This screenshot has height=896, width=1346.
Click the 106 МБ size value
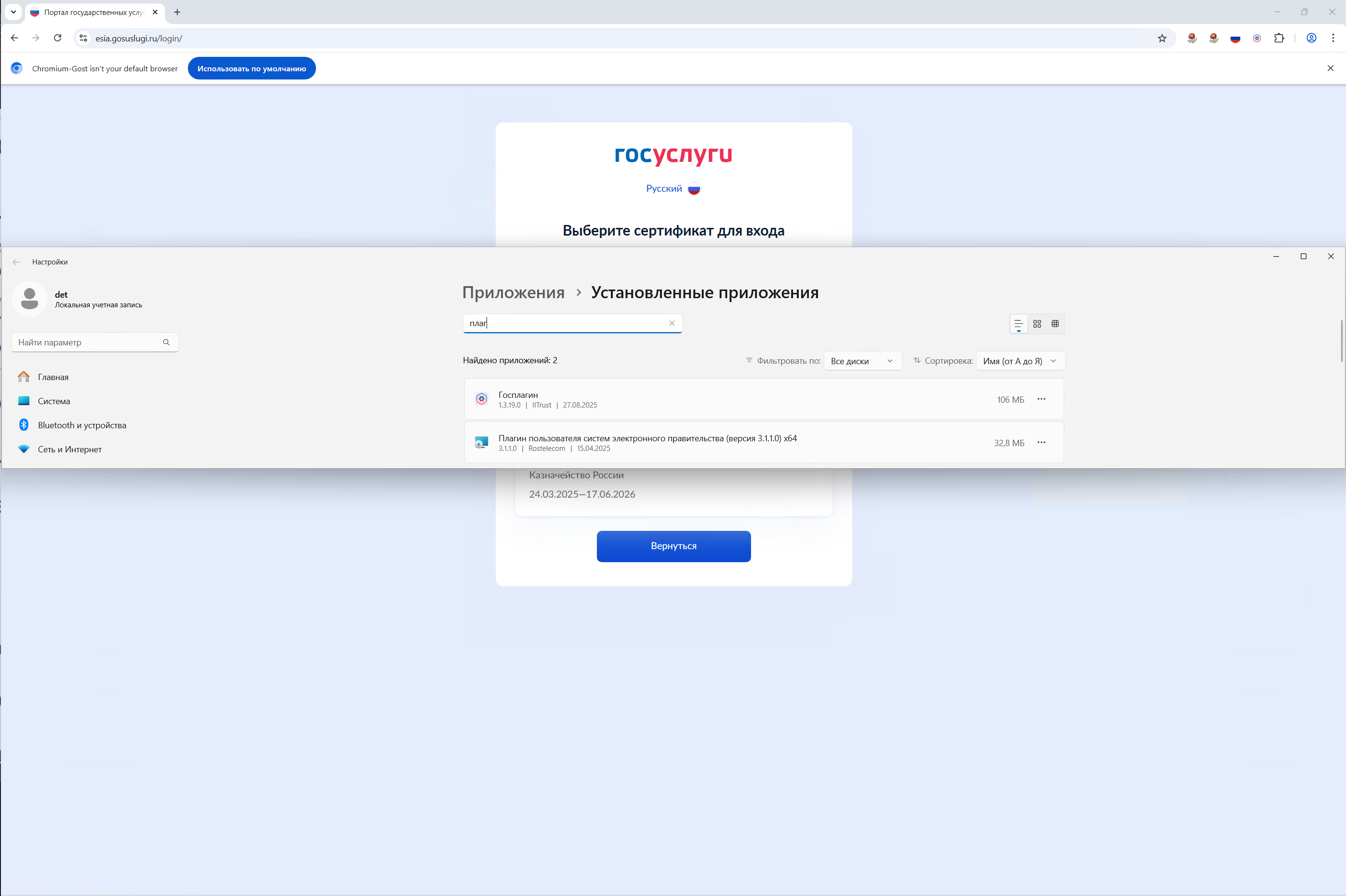coord(1010,399)
